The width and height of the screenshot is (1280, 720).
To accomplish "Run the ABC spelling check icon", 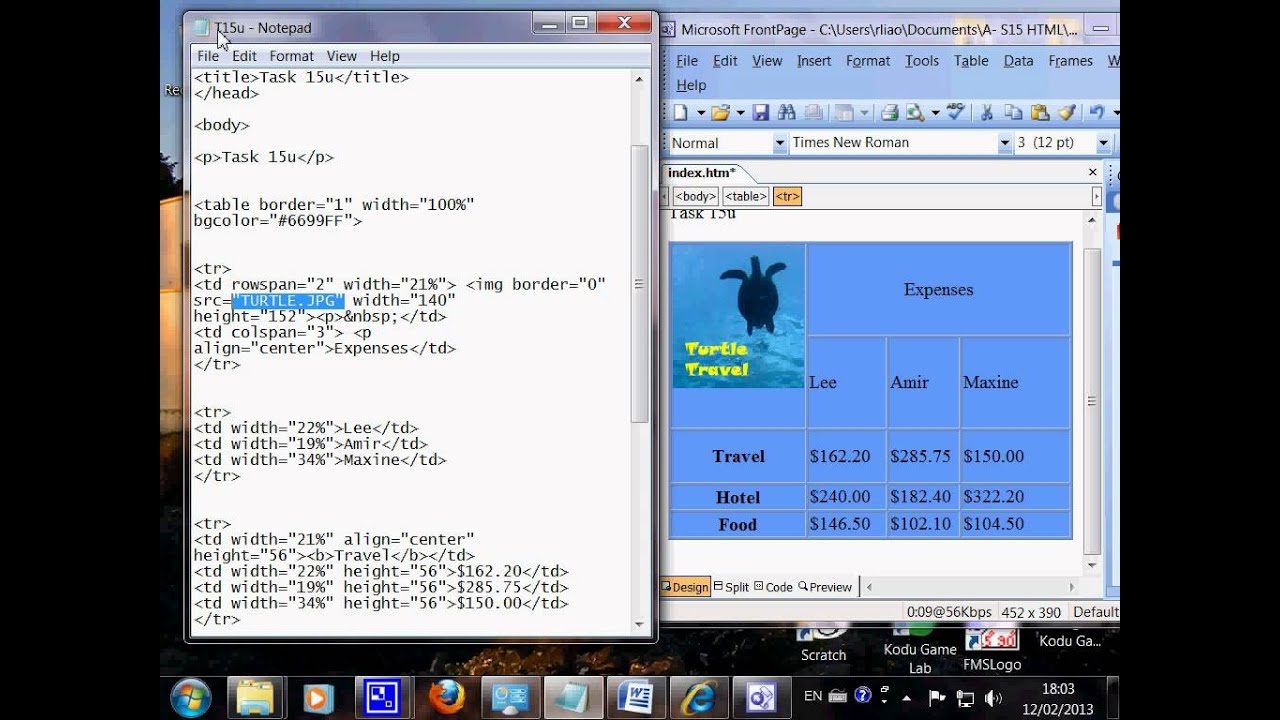I will [x=955, y=113].
